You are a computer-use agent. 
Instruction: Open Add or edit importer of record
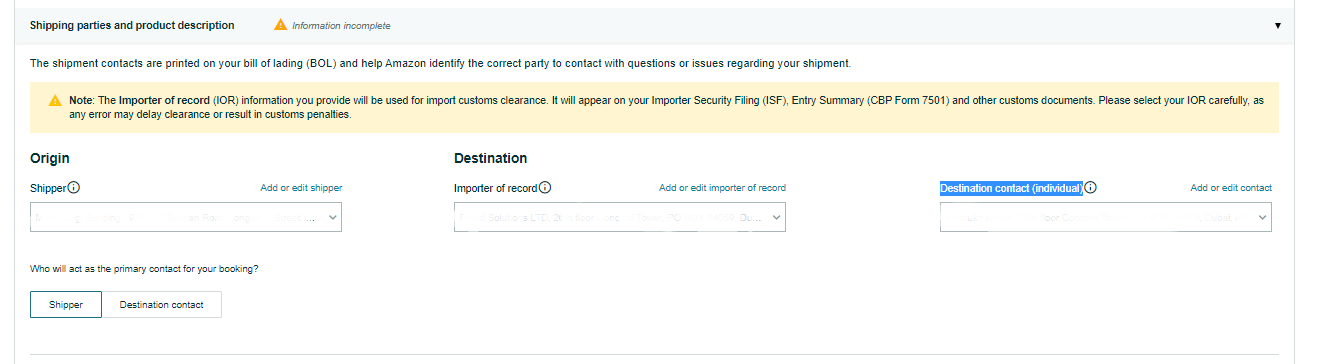coord(722,188)
